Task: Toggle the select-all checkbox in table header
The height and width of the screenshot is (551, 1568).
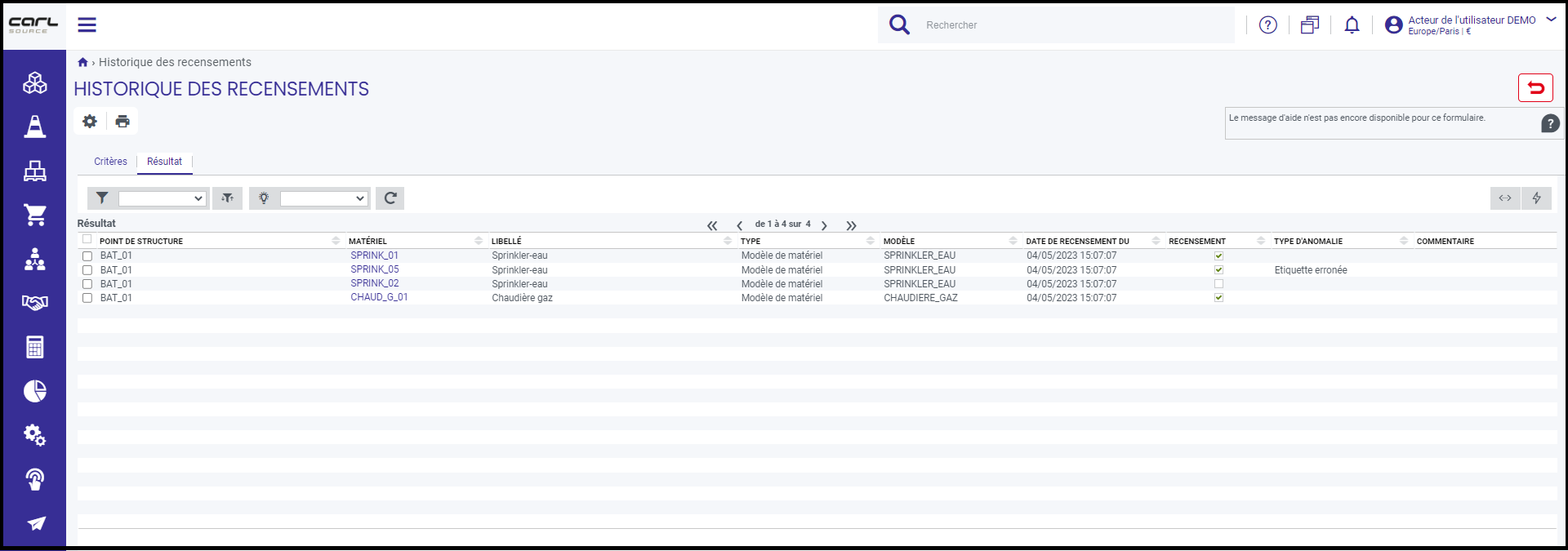Action: 87,239
